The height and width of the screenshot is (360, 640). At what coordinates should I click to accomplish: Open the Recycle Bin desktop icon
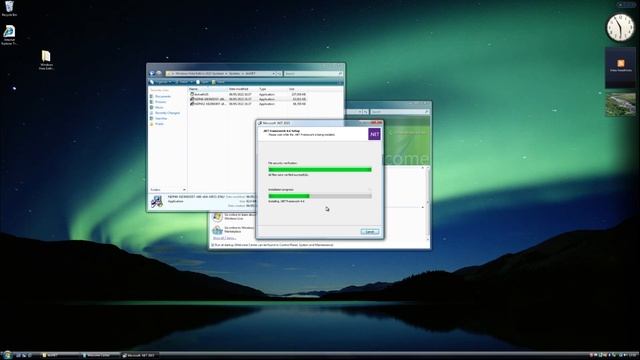[x=9, y=8]
